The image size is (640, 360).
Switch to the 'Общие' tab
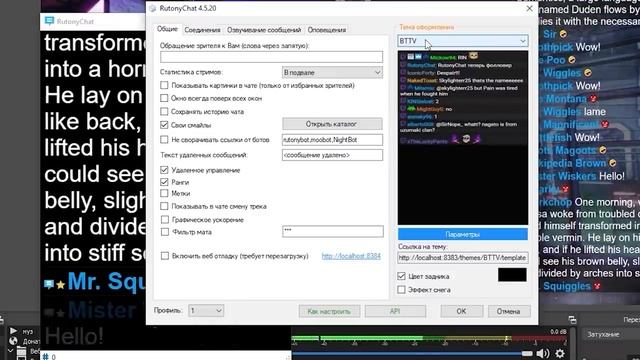pyautogui.click(x=167, y=29)
